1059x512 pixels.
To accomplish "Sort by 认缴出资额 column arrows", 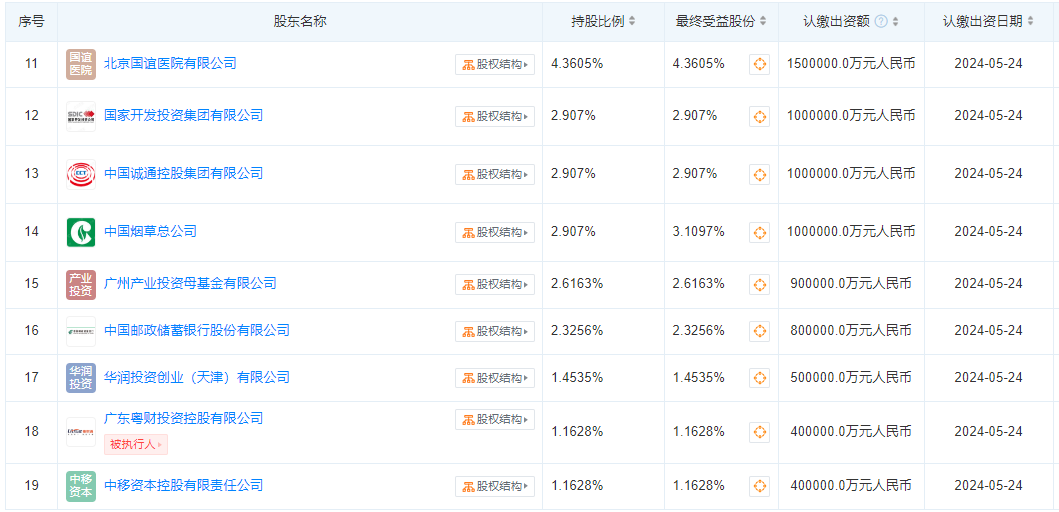I will [895, 22].
